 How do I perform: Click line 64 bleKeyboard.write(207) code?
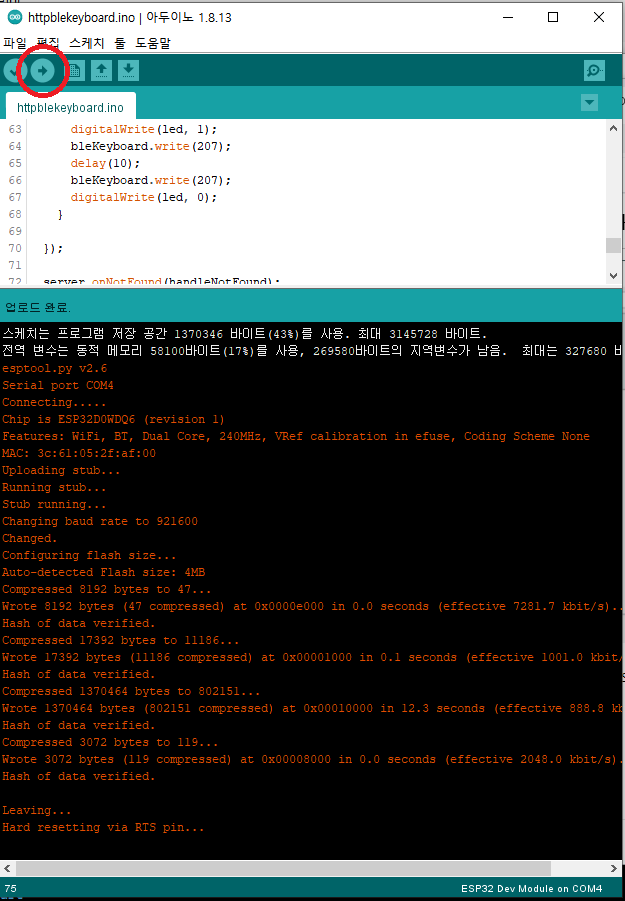151,147
